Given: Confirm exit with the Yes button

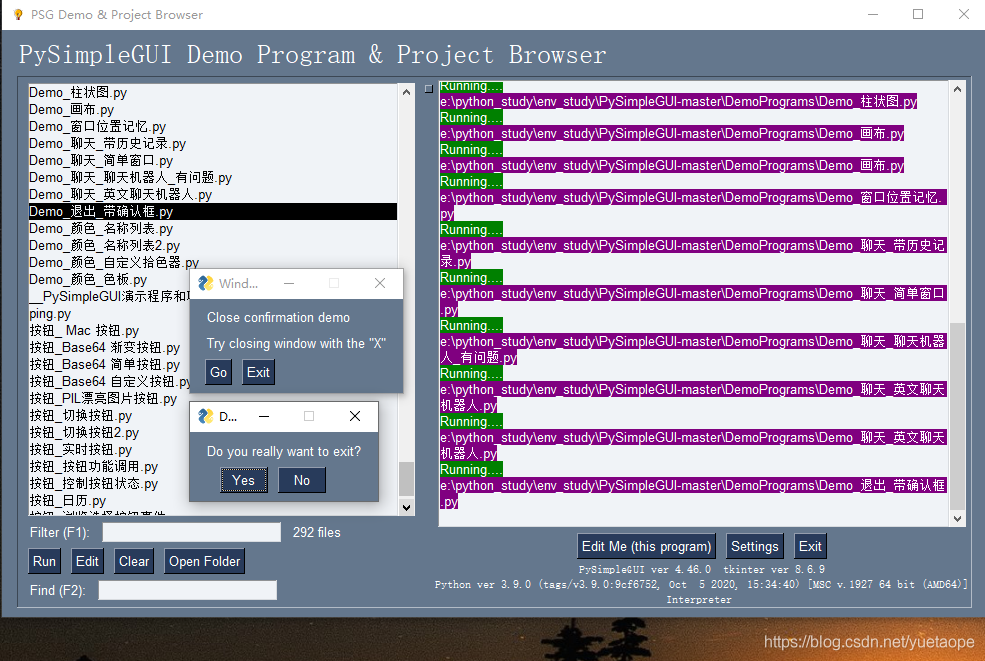Looking at the screenshot, I should point(244,480).
